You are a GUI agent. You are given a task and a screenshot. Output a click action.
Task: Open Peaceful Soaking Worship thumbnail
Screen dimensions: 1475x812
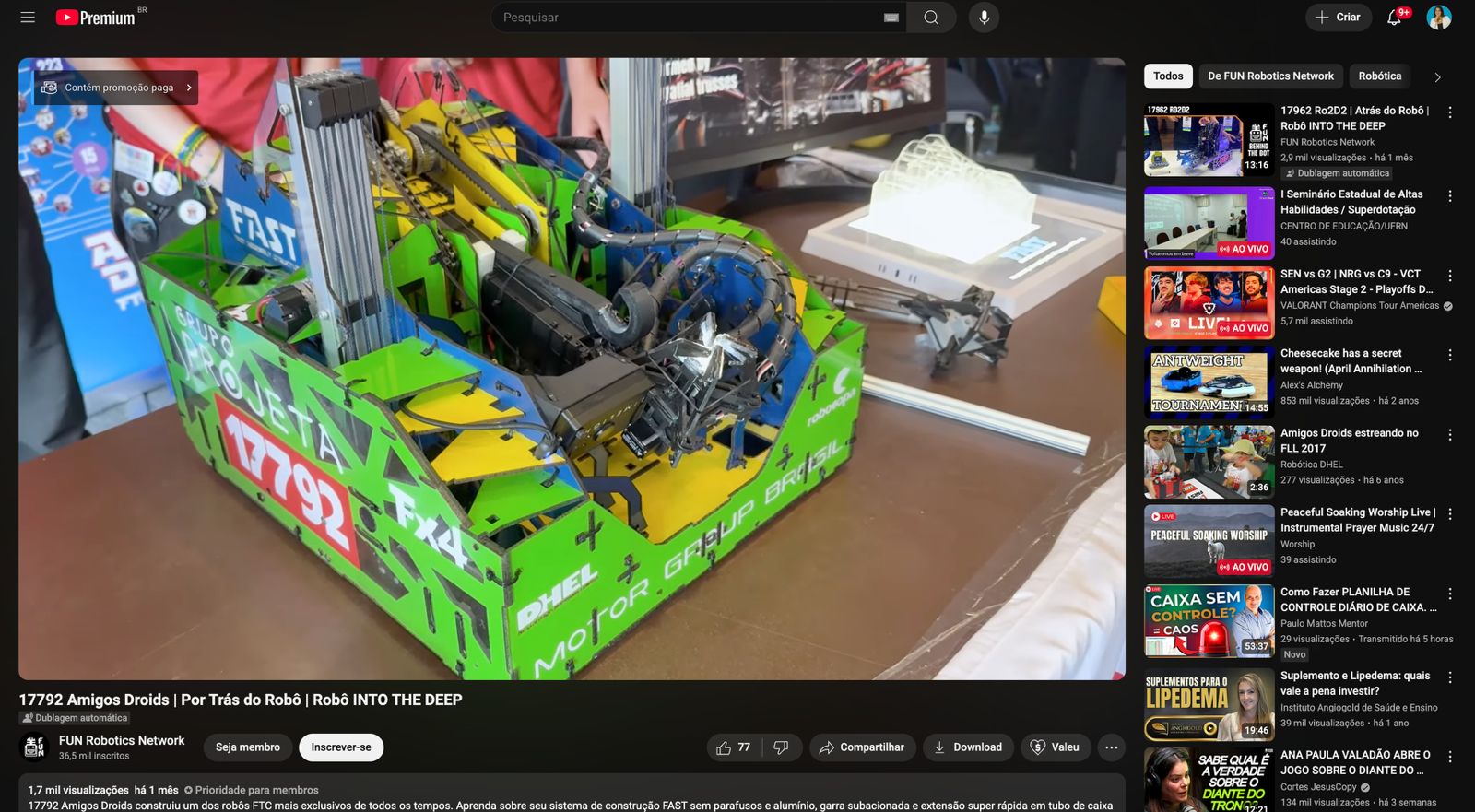(x=1209, y=541)
